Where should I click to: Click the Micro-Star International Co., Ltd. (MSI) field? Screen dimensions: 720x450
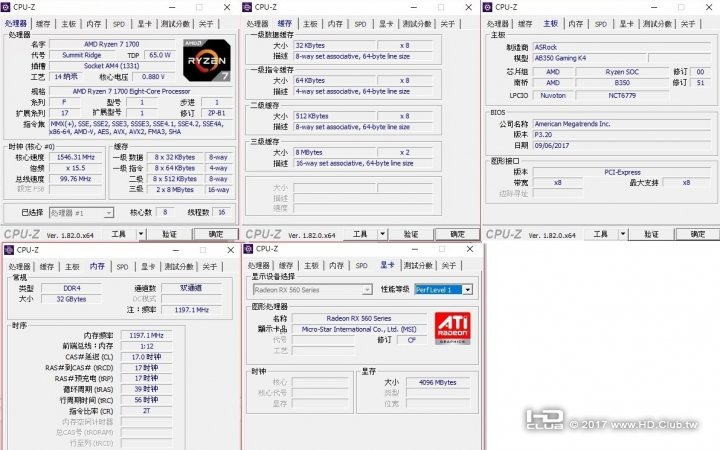[359, 330]
